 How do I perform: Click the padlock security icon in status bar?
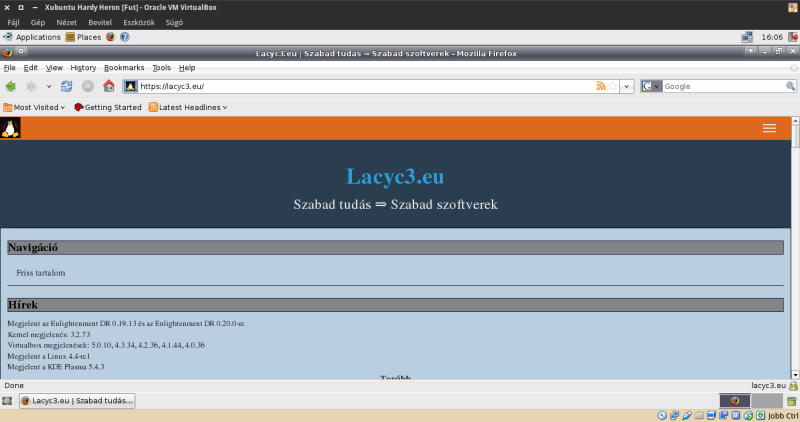[x=793, y=386]
